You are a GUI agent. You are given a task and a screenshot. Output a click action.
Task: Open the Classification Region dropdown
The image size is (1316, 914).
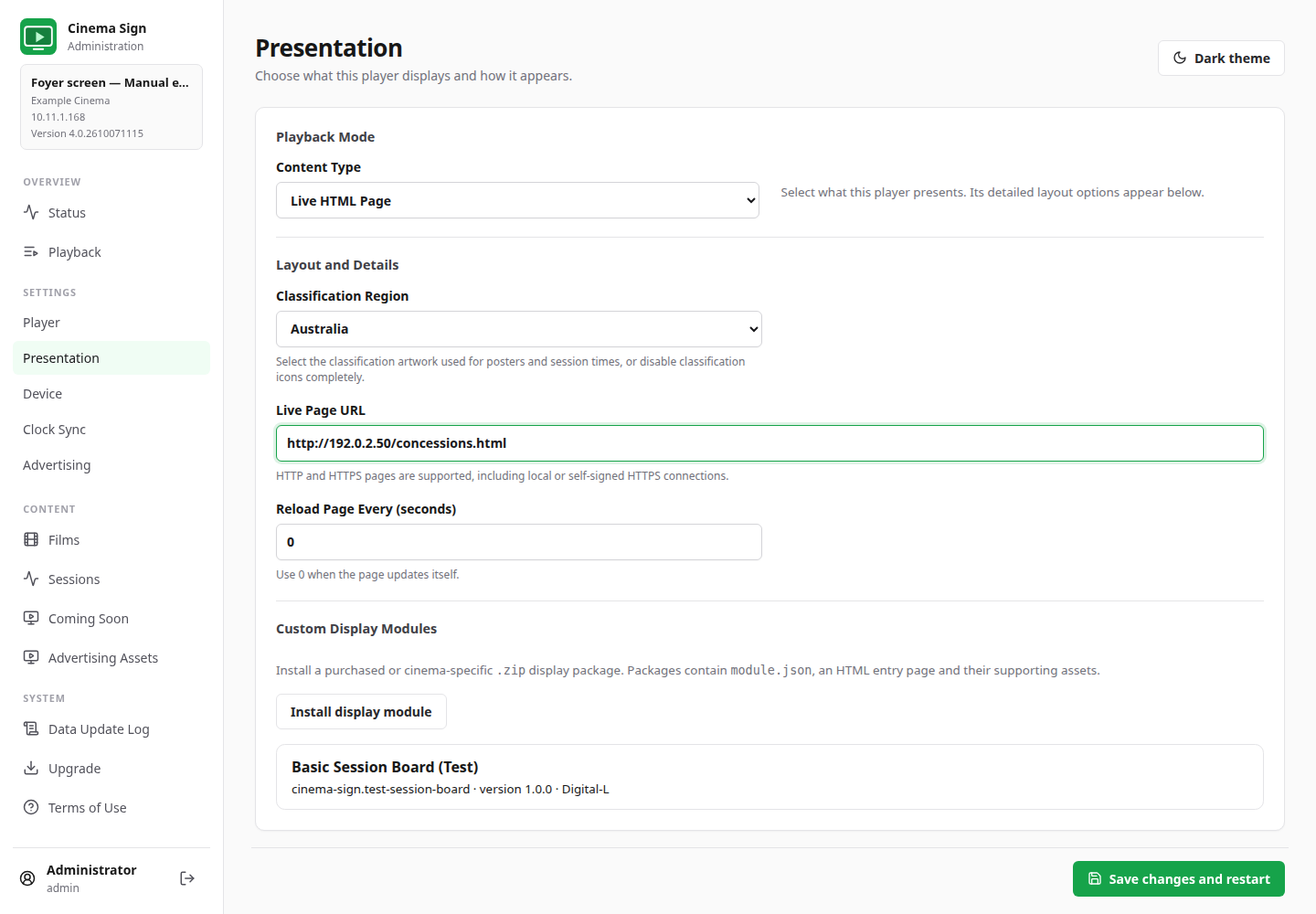pos(519,329)
